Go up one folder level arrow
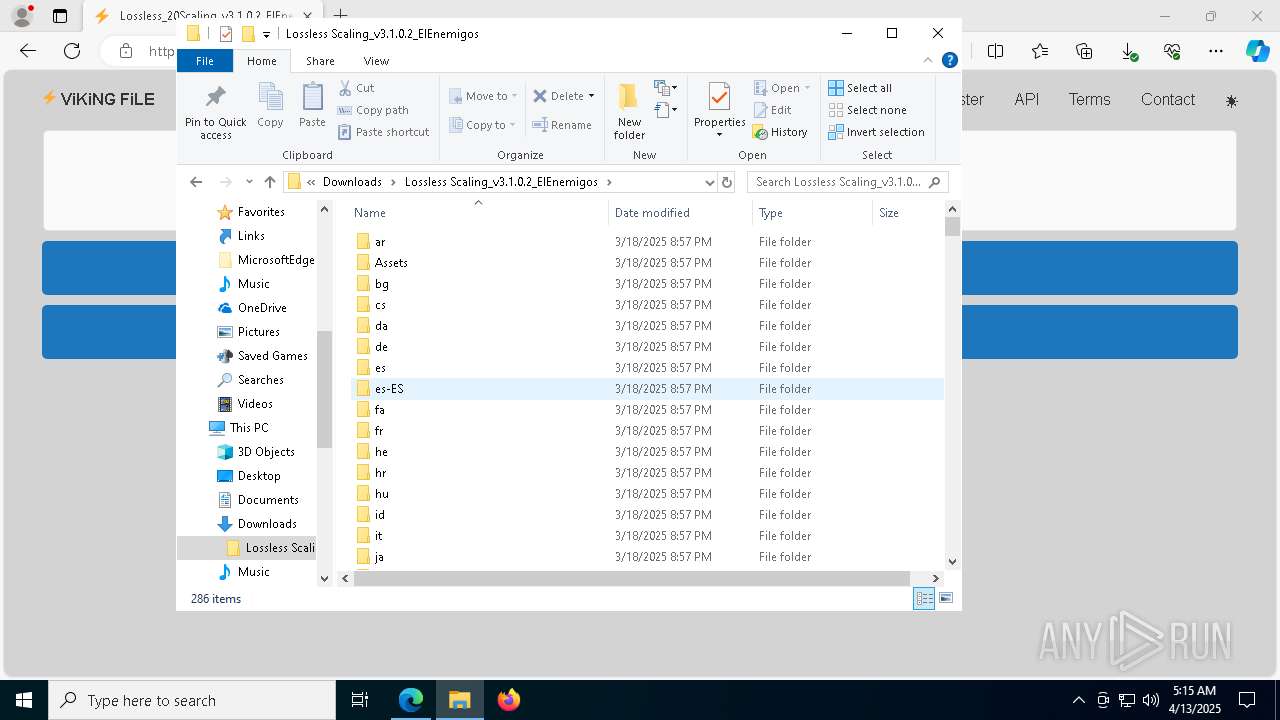1280x720 pixels. point(270,182)
